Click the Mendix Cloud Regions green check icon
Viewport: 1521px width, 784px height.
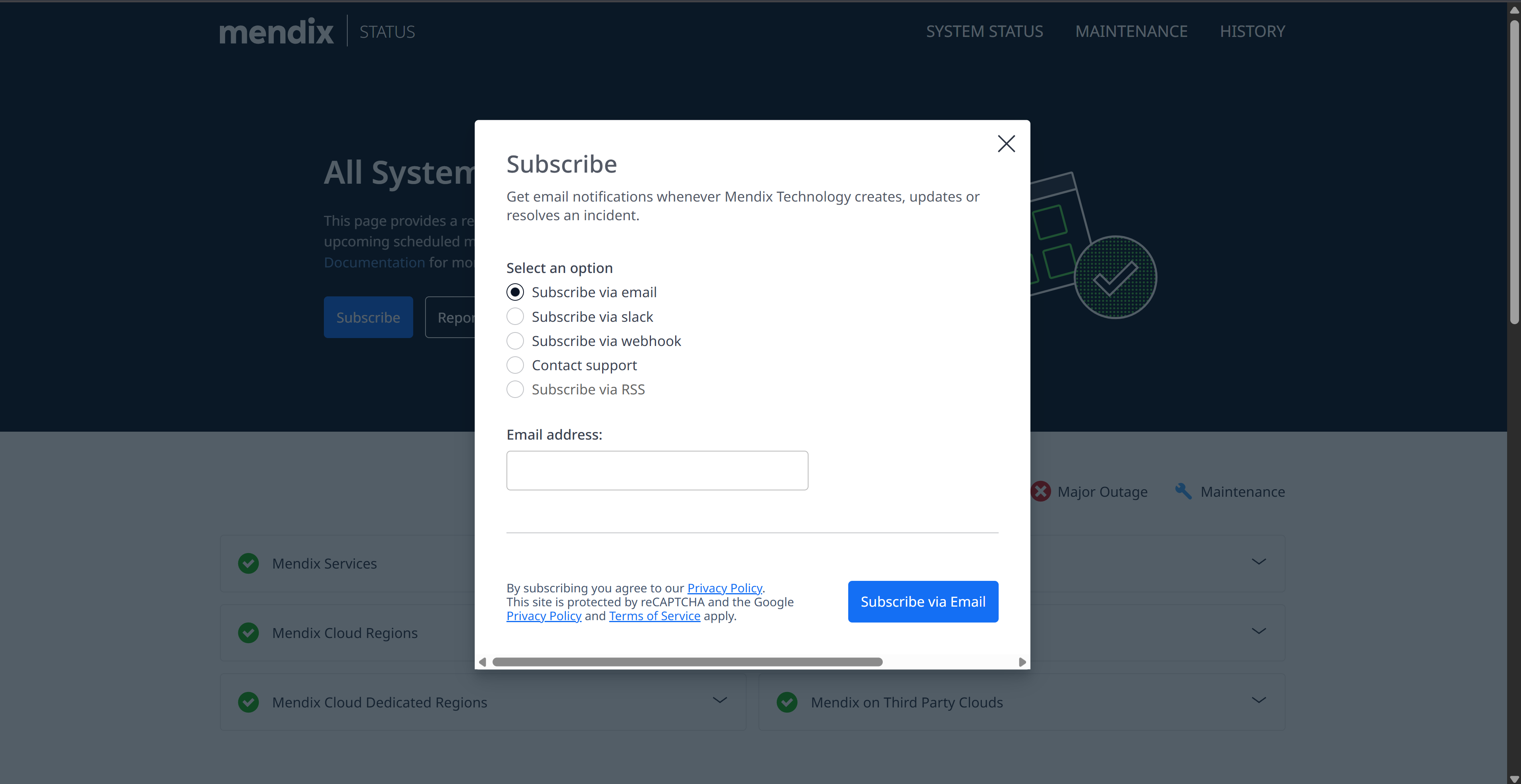pyautogui.click(x=248, y=632)
